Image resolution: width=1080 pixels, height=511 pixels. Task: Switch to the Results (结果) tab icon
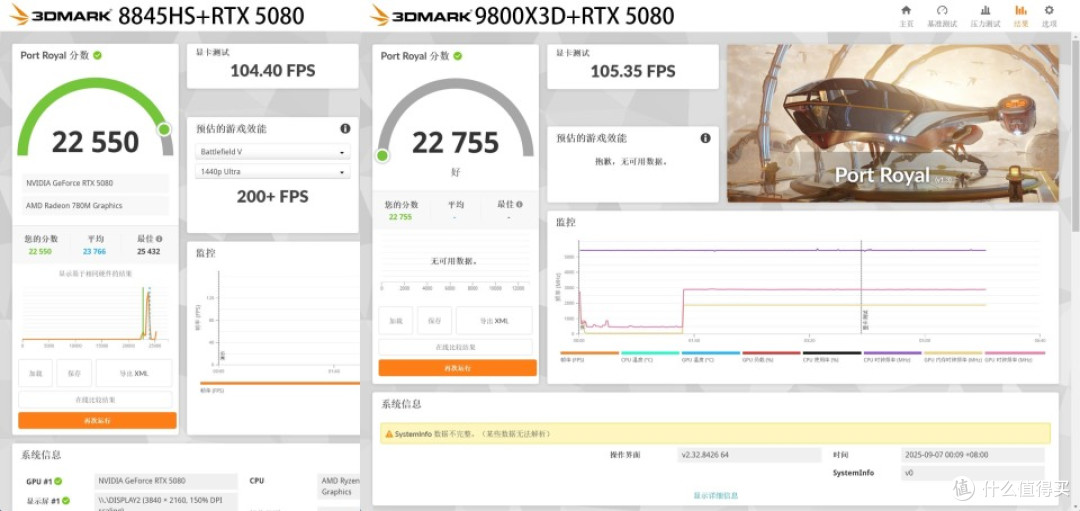(1021, 10)
